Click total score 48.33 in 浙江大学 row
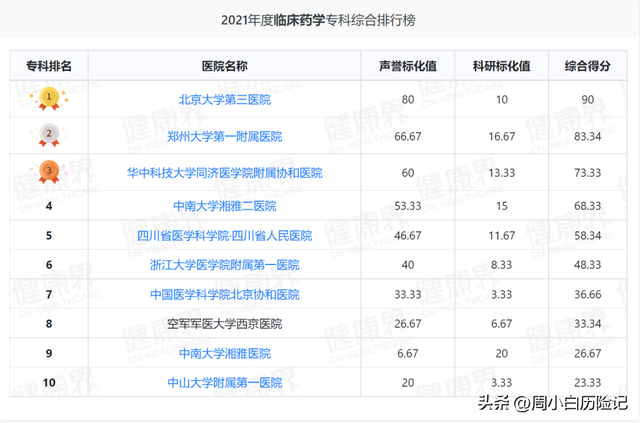640x423 pixels. click(588, 265)
